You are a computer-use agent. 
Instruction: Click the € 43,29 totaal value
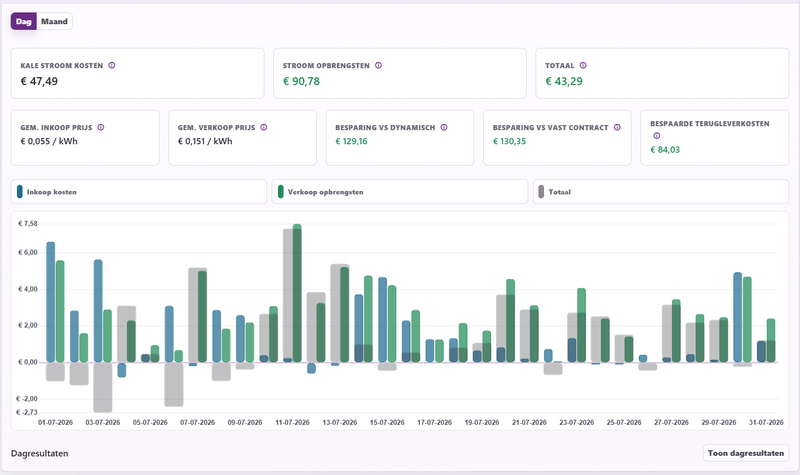click(564, 81)
